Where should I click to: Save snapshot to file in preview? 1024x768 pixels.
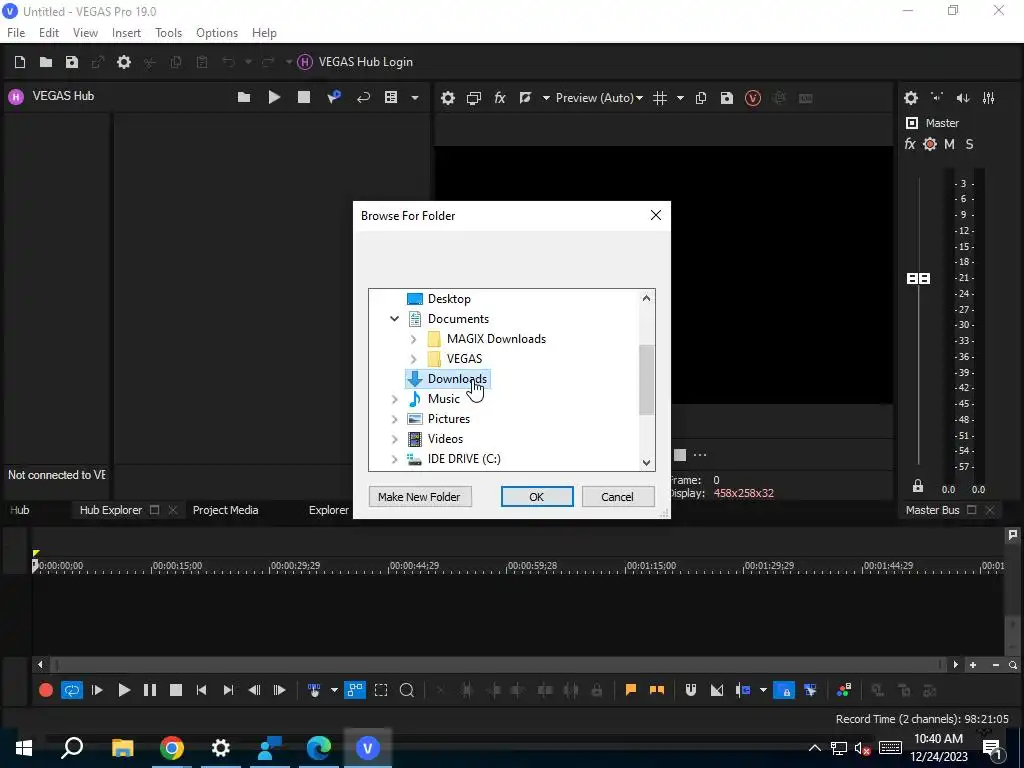727,98
